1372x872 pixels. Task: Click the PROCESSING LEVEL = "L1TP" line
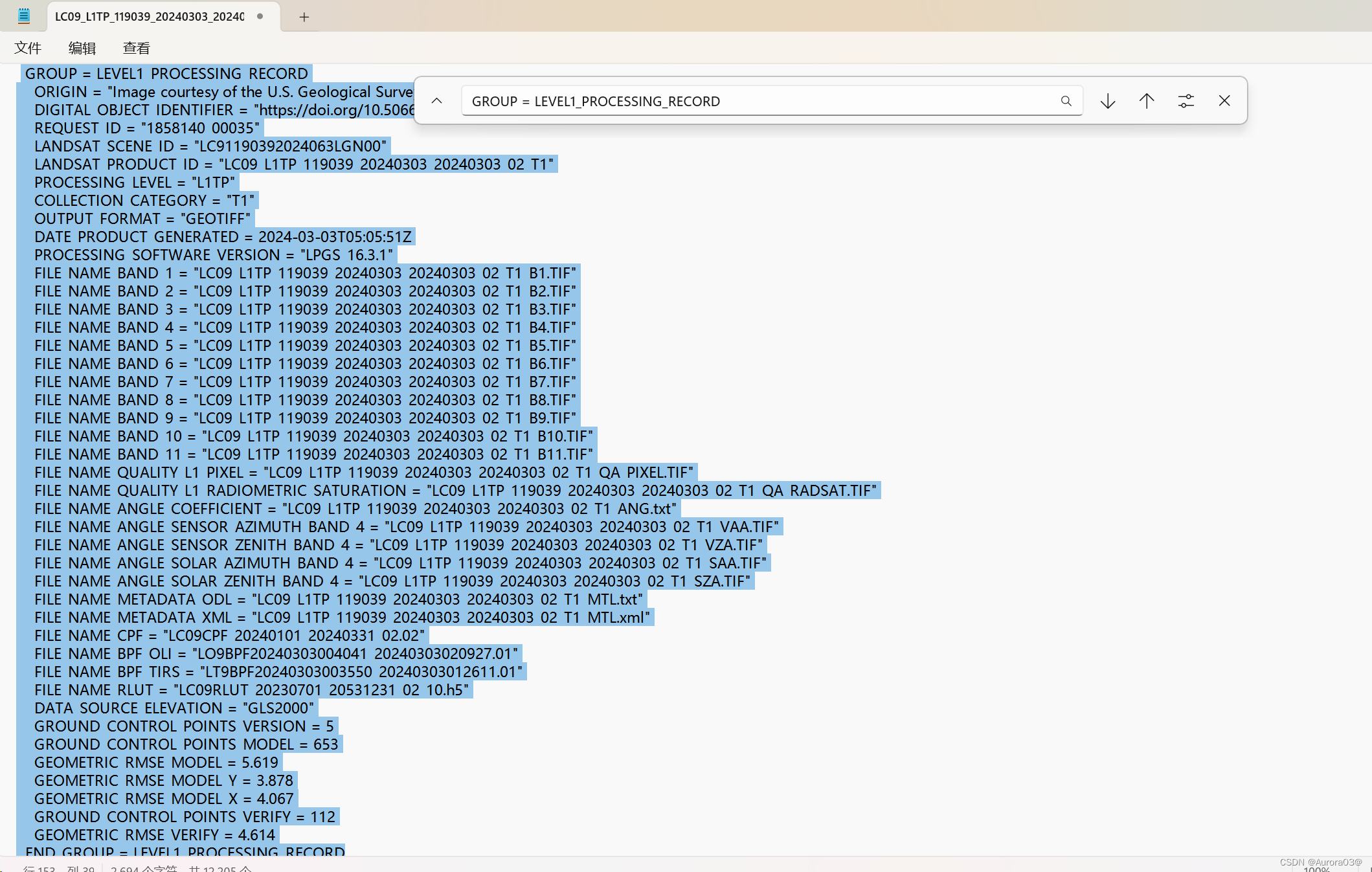coord(134,183)
